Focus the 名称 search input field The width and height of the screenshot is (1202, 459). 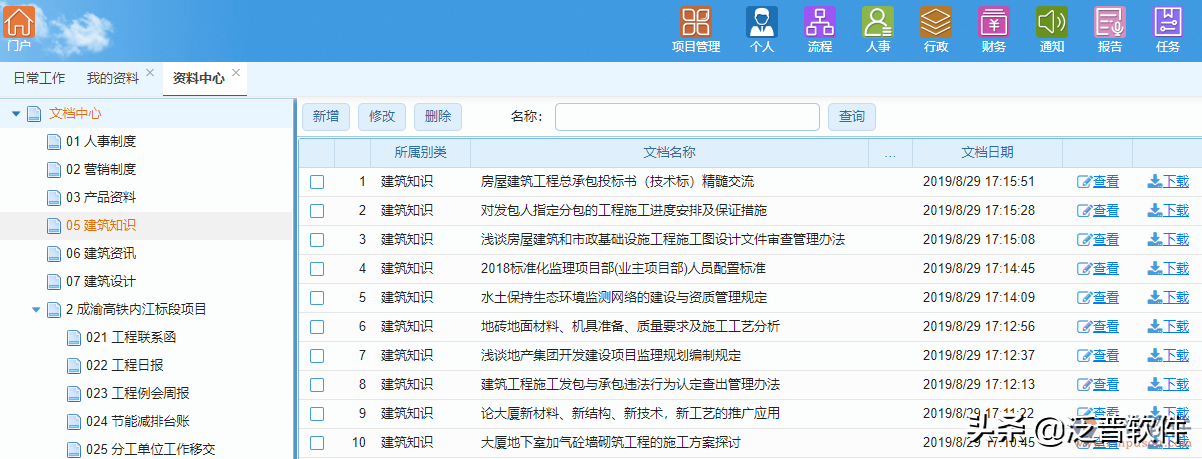click(x=687, y=117)
